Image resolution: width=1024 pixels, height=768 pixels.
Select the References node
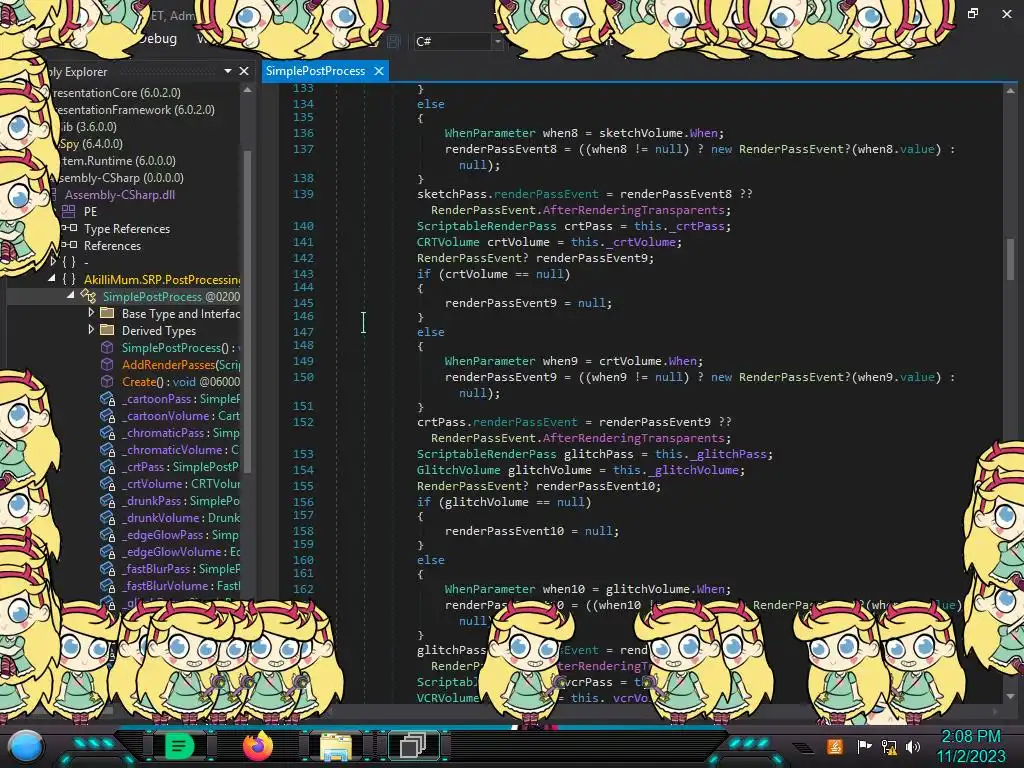[112, 246]
